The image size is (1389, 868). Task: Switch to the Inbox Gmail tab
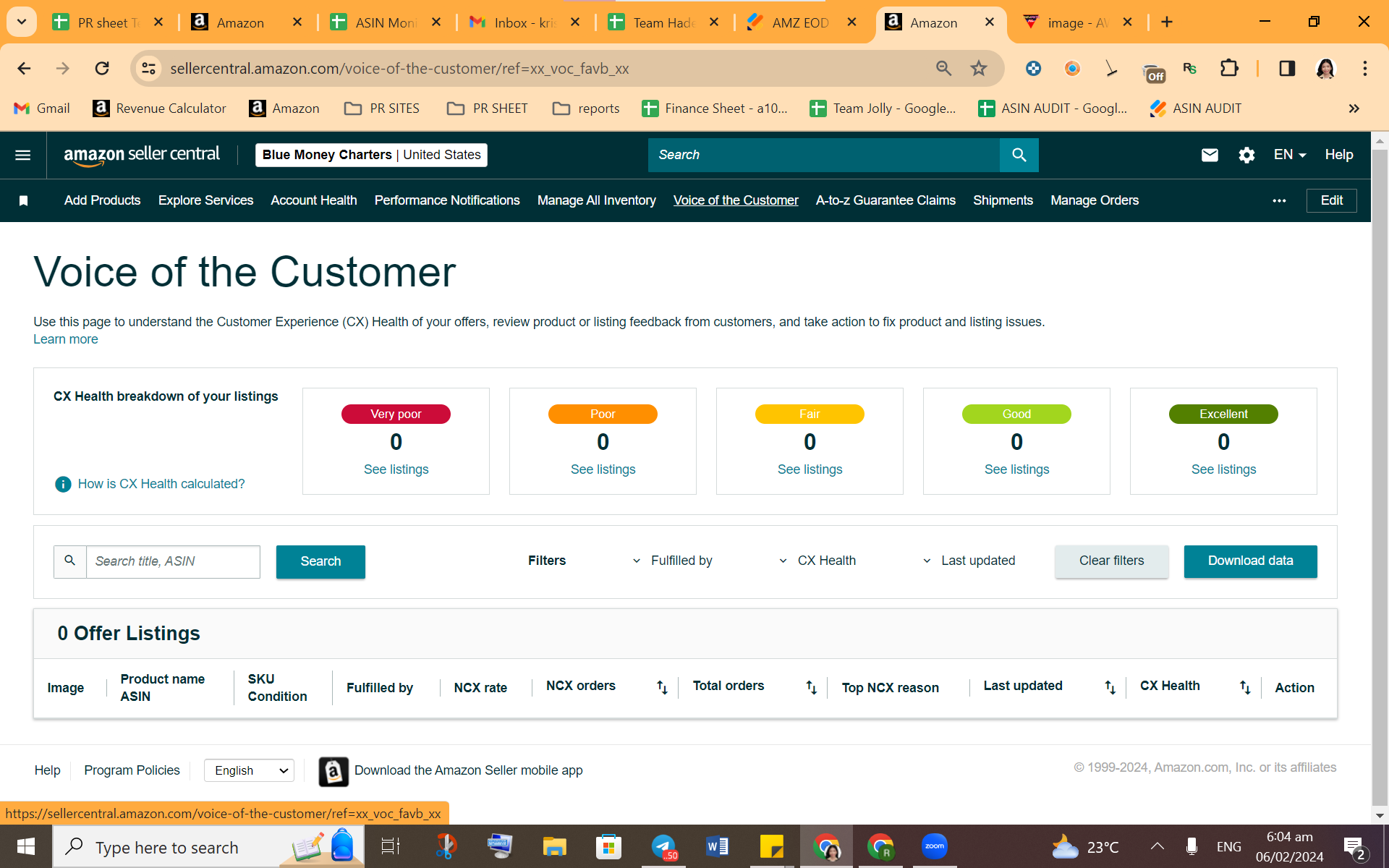click(x=525, y=22)
